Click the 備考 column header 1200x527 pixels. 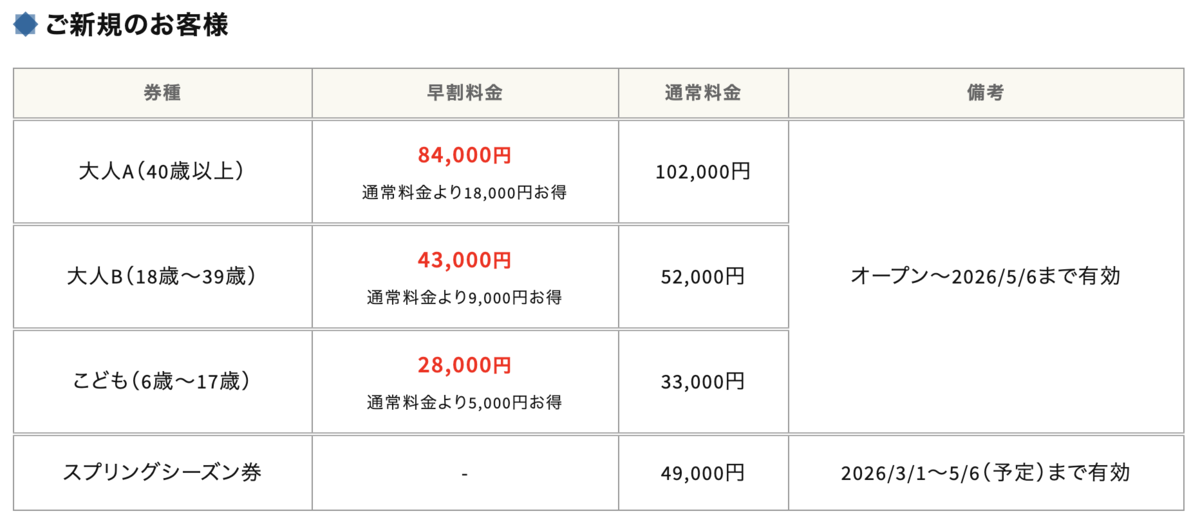pos(985,93)
